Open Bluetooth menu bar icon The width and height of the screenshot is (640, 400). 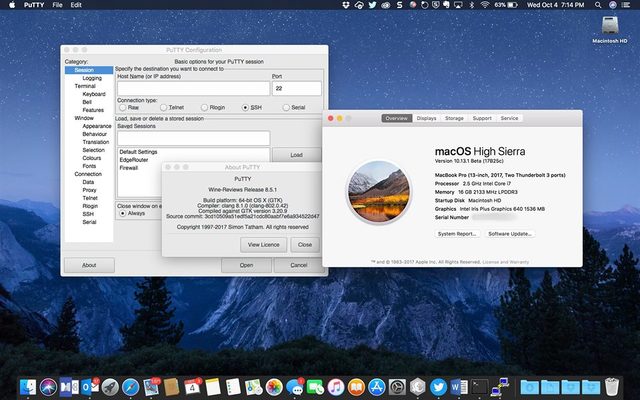tap(471, 5)
